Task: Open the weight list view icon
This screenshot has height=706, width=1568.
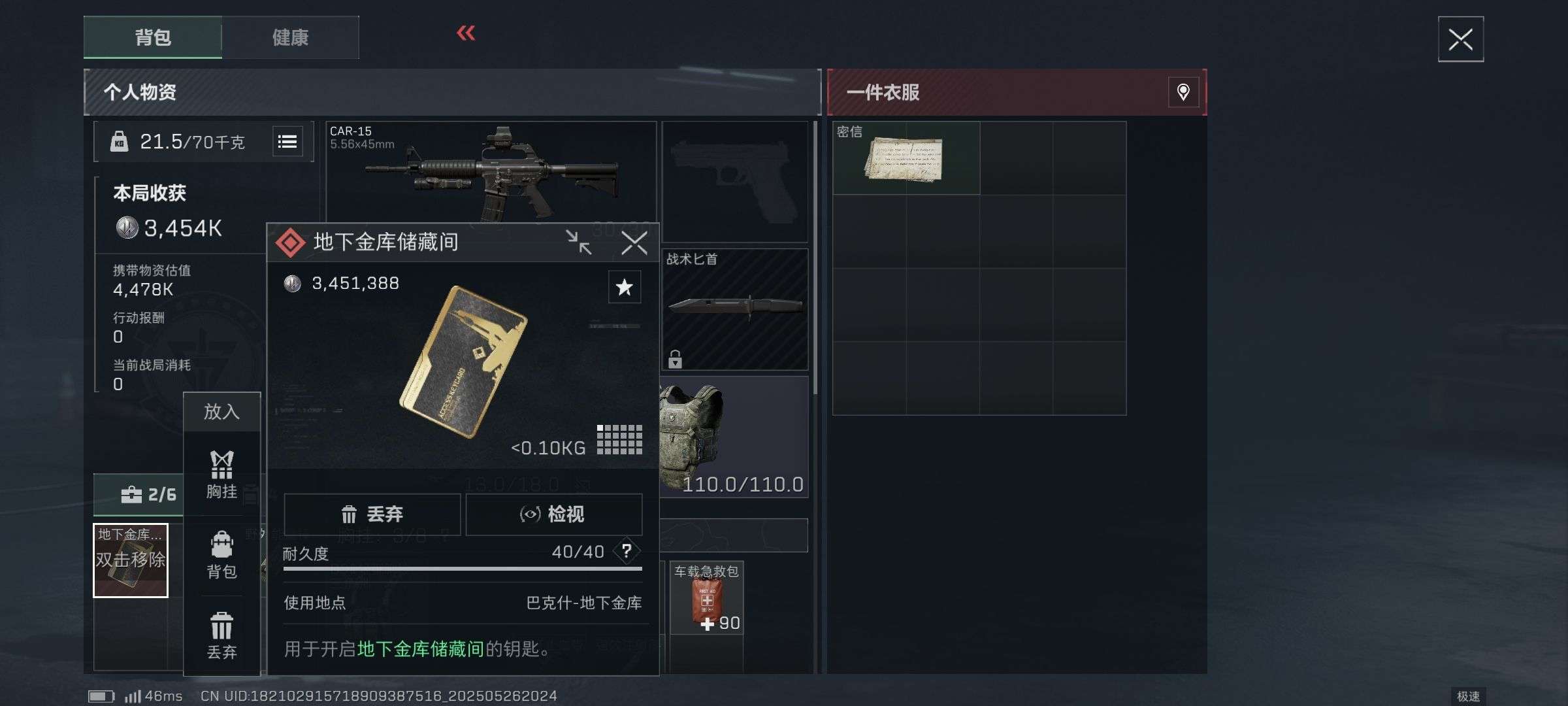Action: click(287, 141)
